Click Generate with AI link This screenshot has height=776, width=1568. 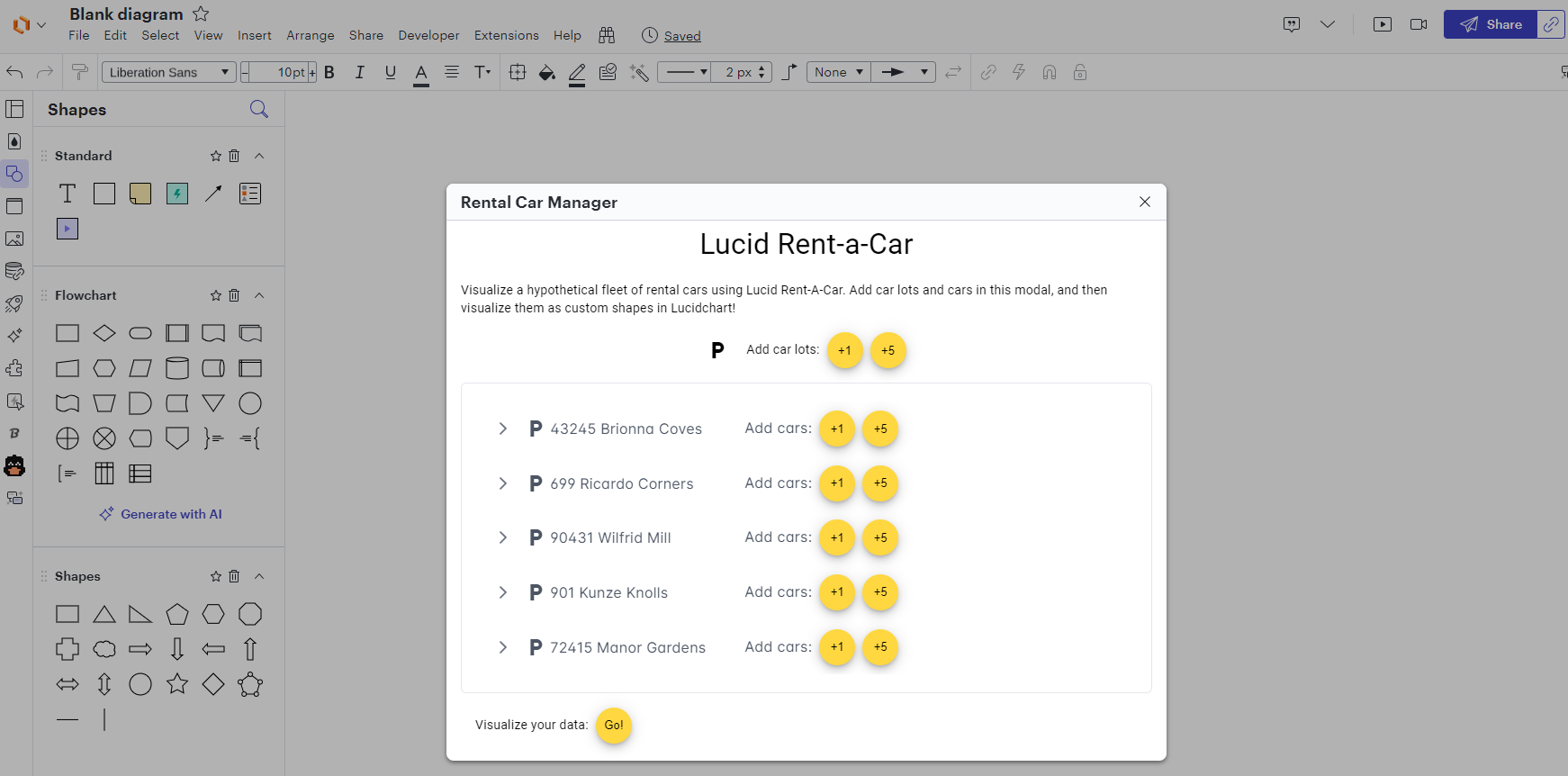[x=161, y=514]
